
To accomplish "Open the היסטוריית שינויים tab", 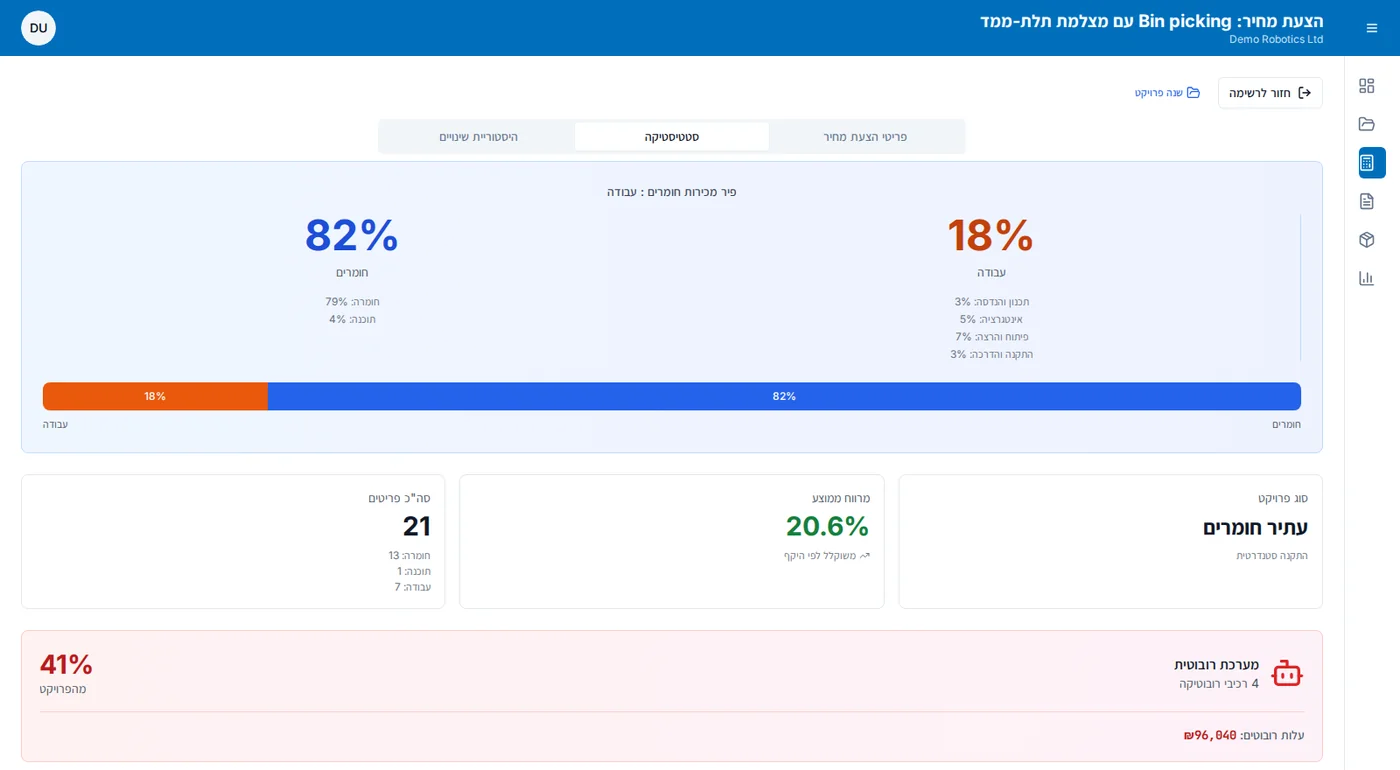I will click(478, 137).
